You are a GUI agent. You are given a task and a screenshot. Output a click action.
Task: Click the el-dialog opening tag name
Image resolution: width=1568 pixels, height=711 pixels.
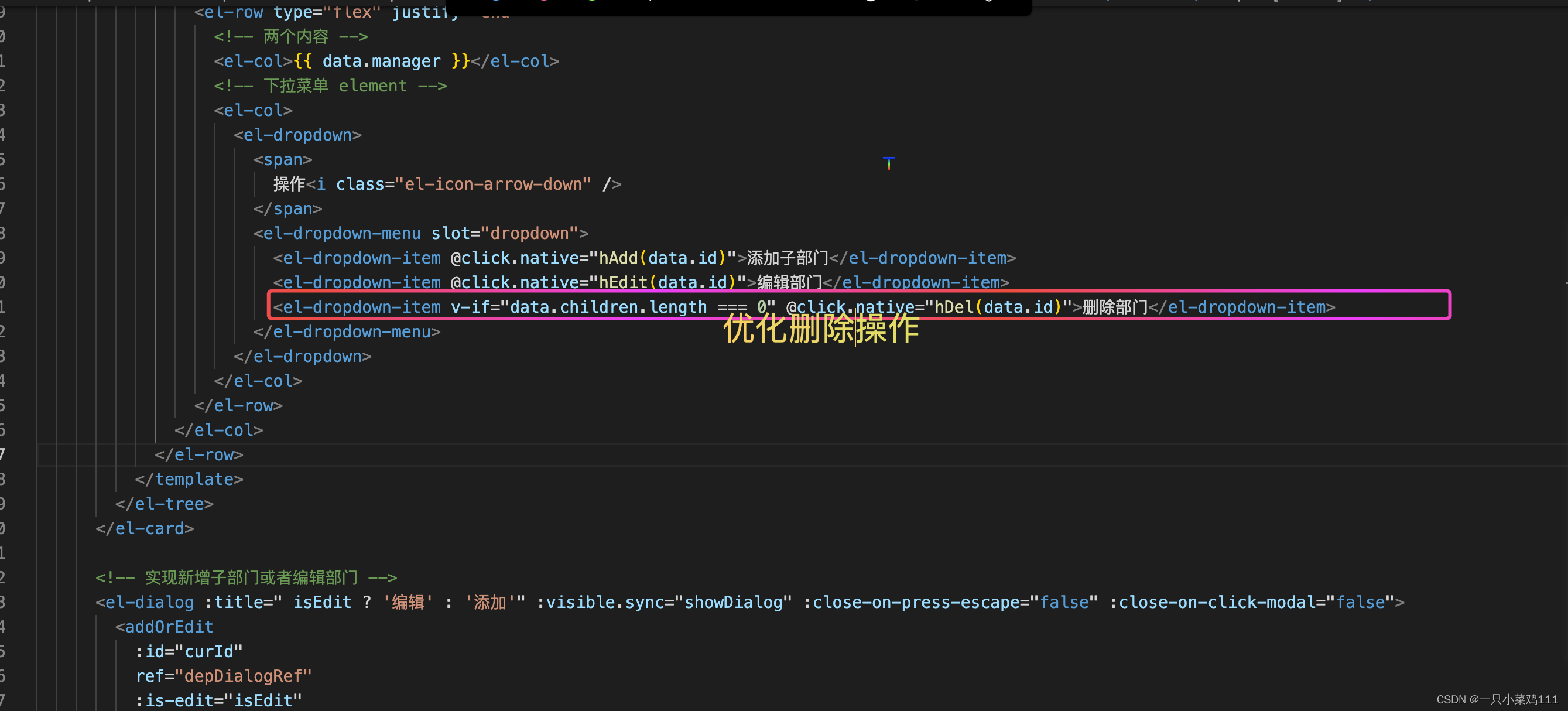pos(149,602)
